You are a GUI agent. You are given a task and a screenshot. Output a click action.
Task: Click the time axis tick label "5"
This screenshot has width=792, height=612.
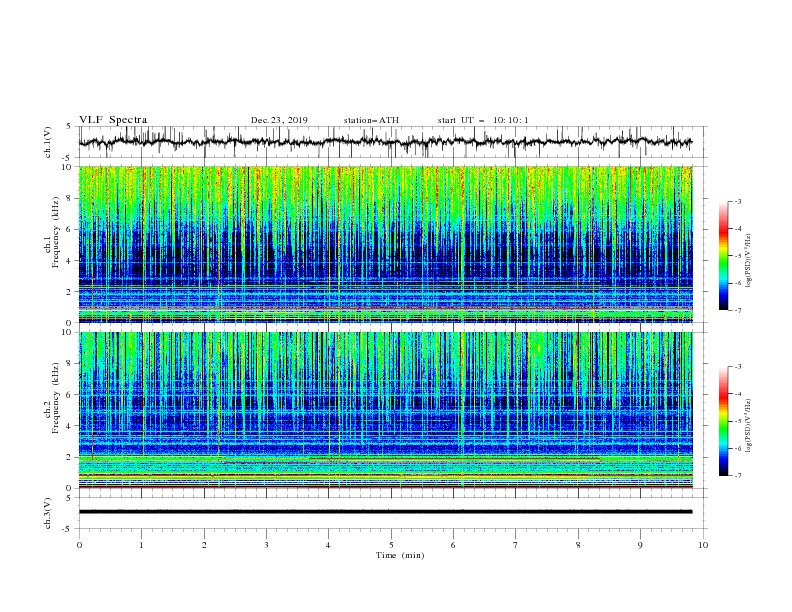point(391,545)
